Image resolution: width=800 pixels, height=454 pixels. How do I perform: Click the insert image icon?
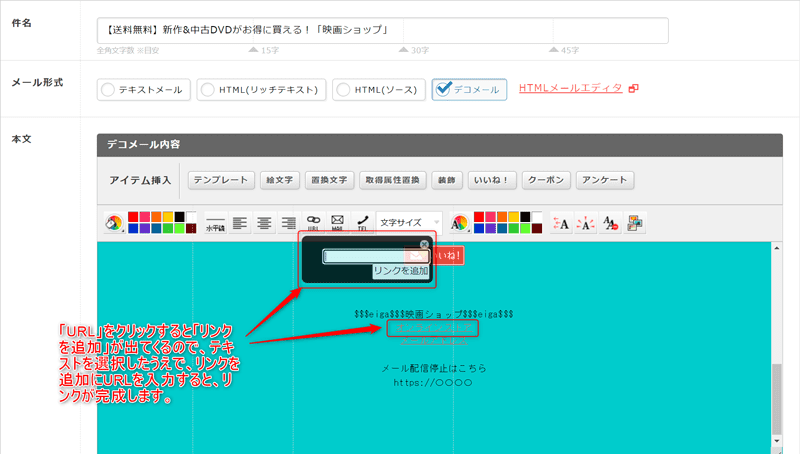point(635,222)
